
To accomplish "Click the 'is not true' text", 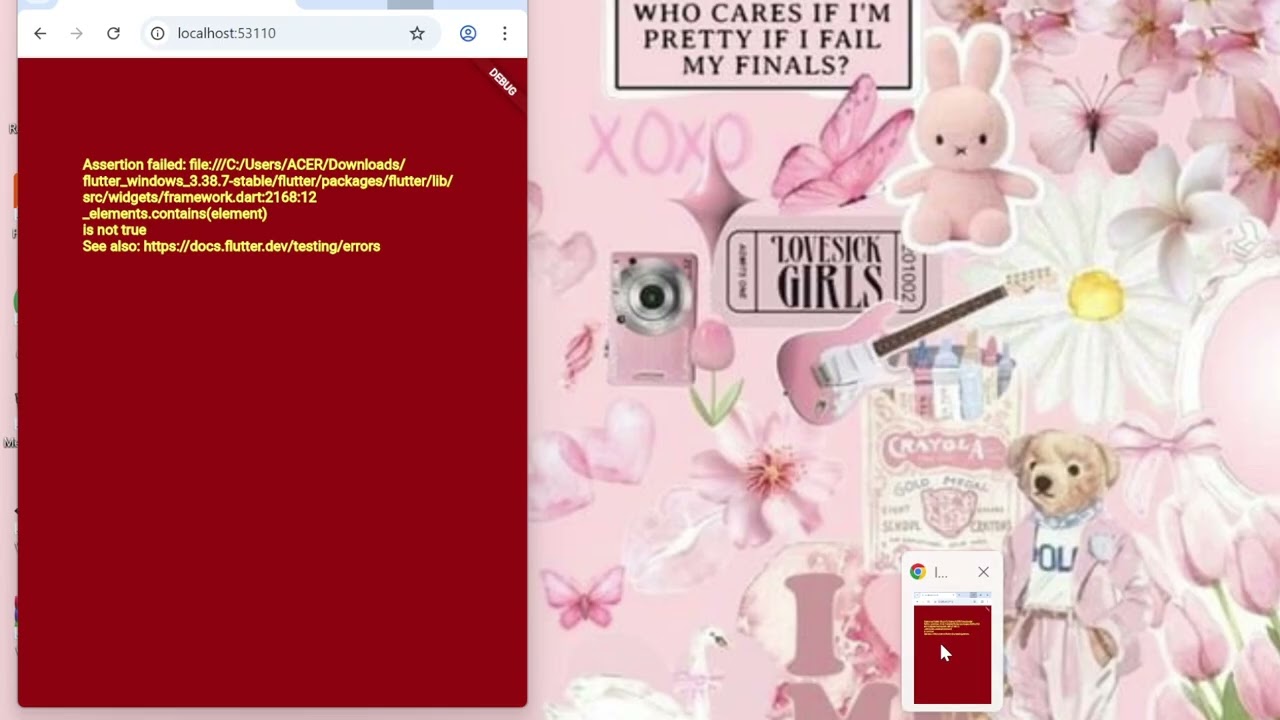I will 114,230.
